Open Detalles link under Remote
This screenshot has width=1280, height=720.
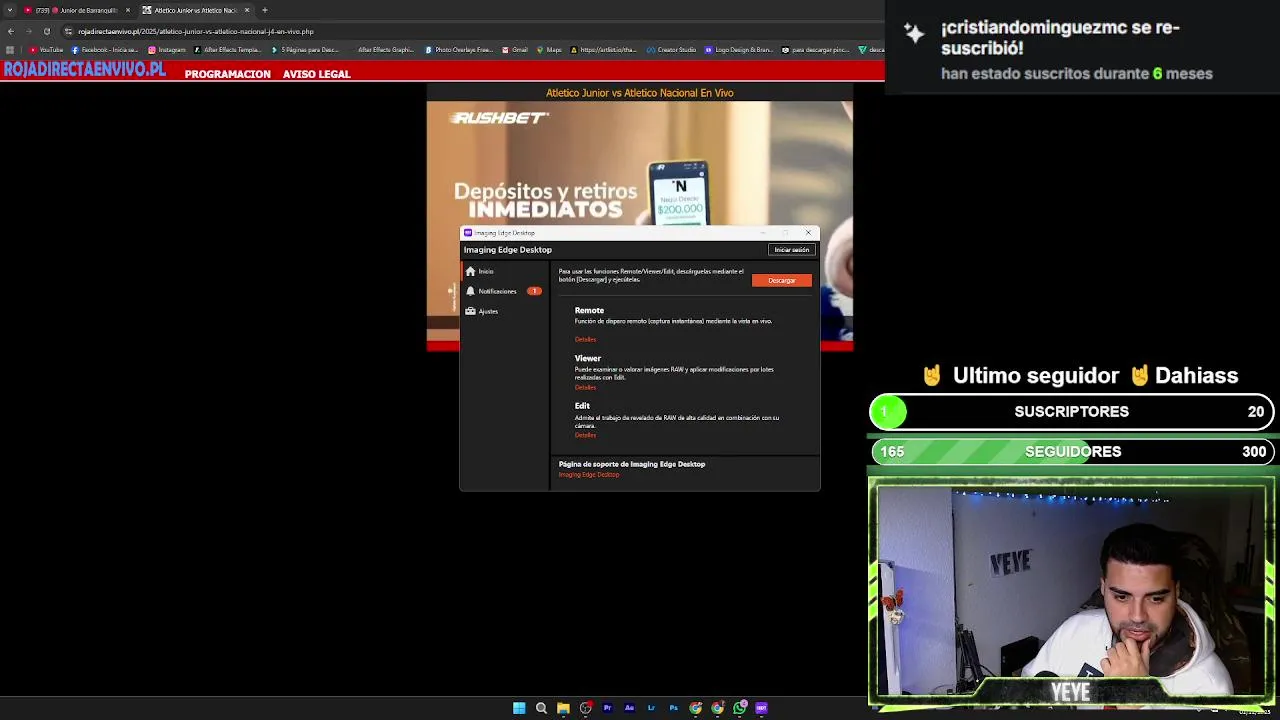click(x=585, y=339)
